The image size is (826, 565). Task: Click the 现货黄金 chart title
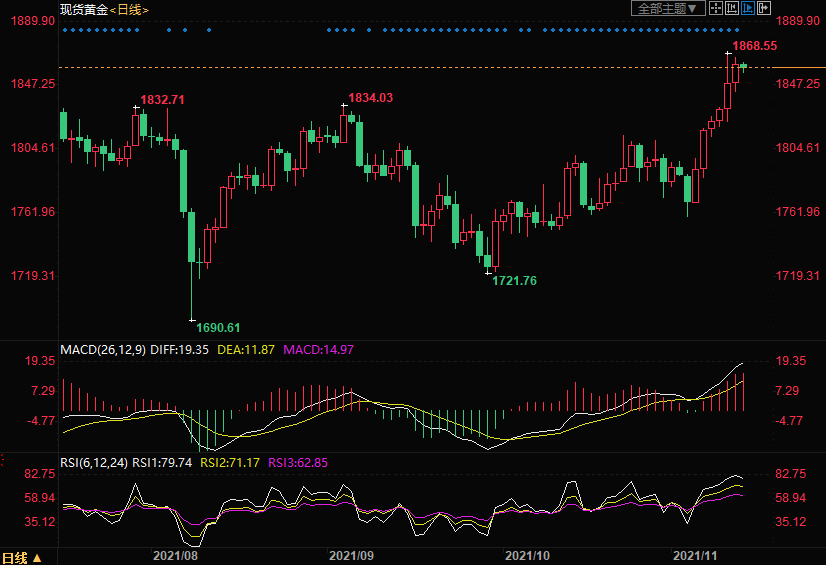tap(84, 9)
